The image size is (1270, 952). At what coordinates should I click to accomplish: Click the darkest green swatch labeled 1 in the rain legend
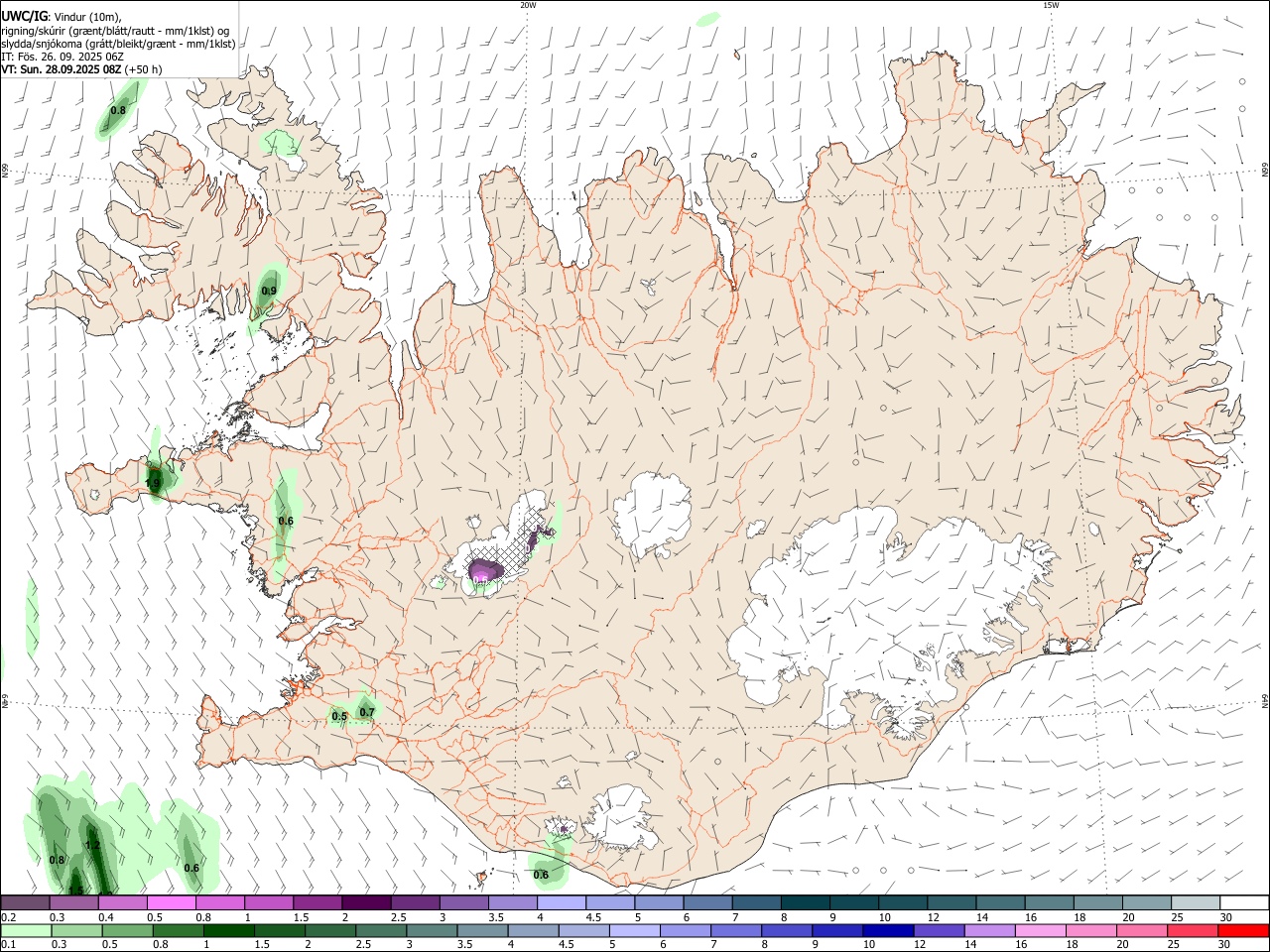[x=228, y=931]
